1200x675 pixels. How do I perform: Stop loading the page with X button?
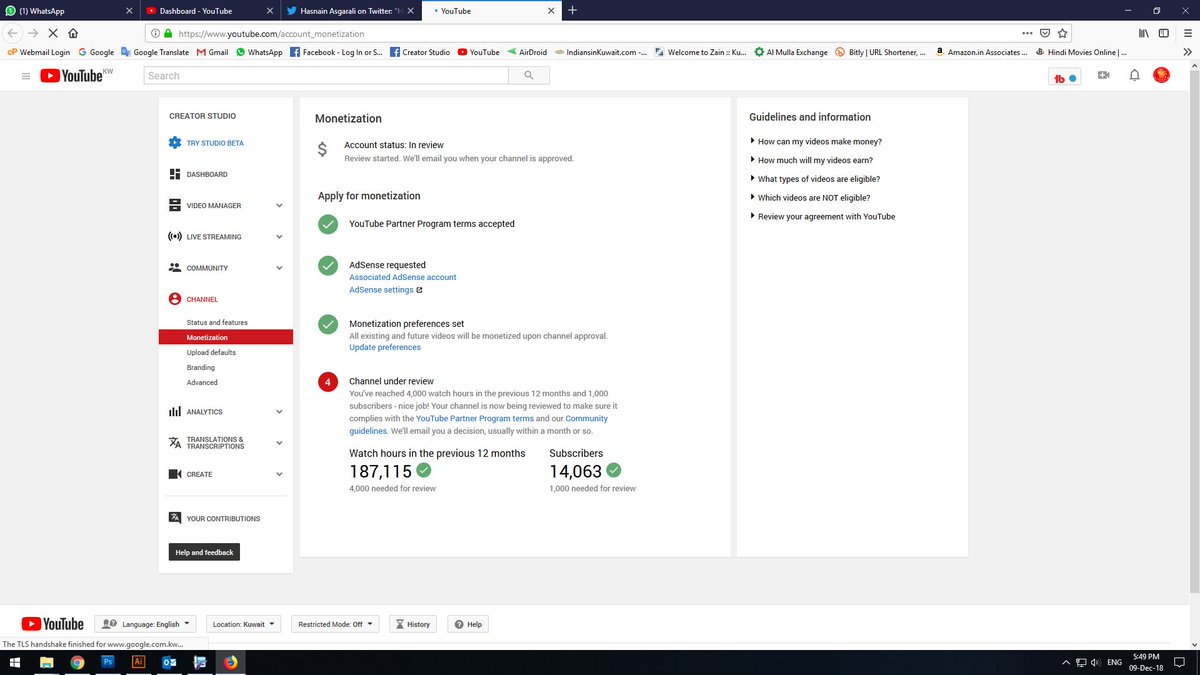(x=52, y=32)
